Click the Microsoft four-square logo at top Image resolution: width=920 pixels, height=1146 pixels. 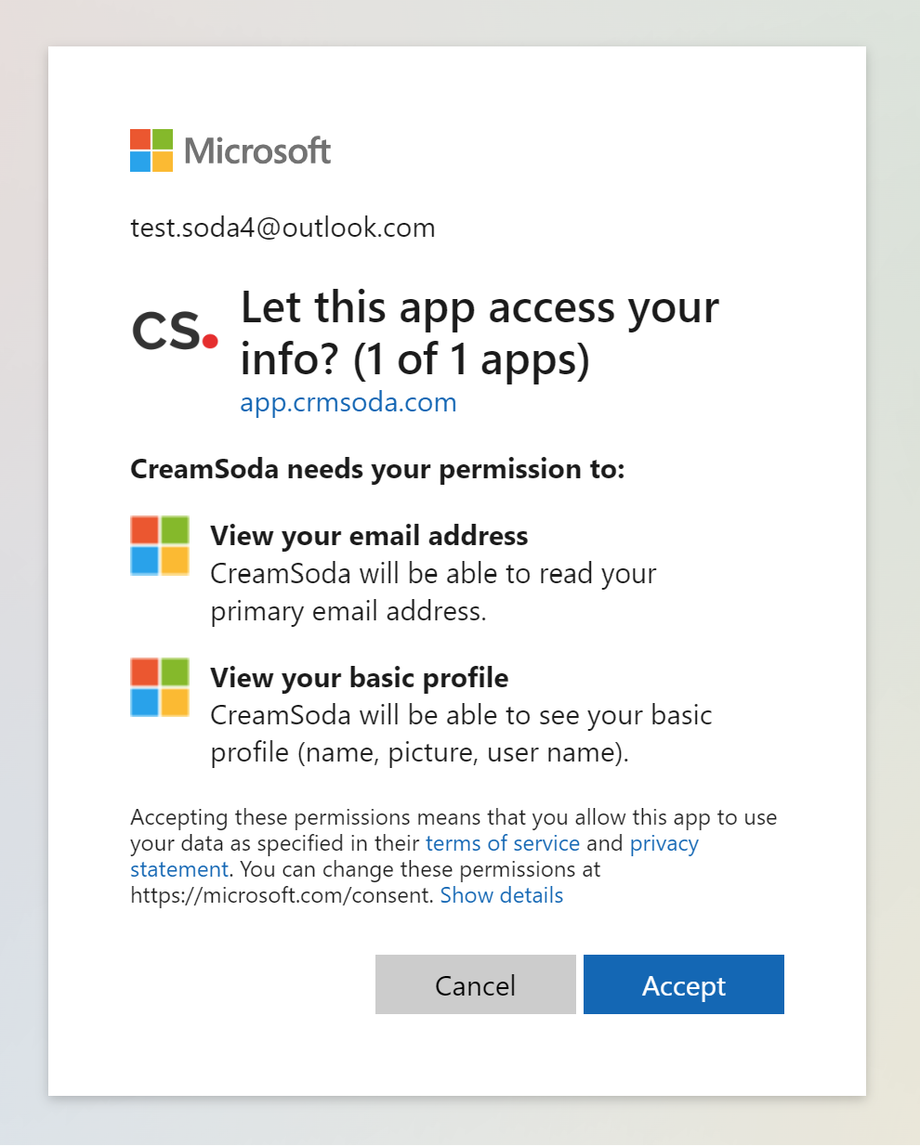(x=151, y=150)
